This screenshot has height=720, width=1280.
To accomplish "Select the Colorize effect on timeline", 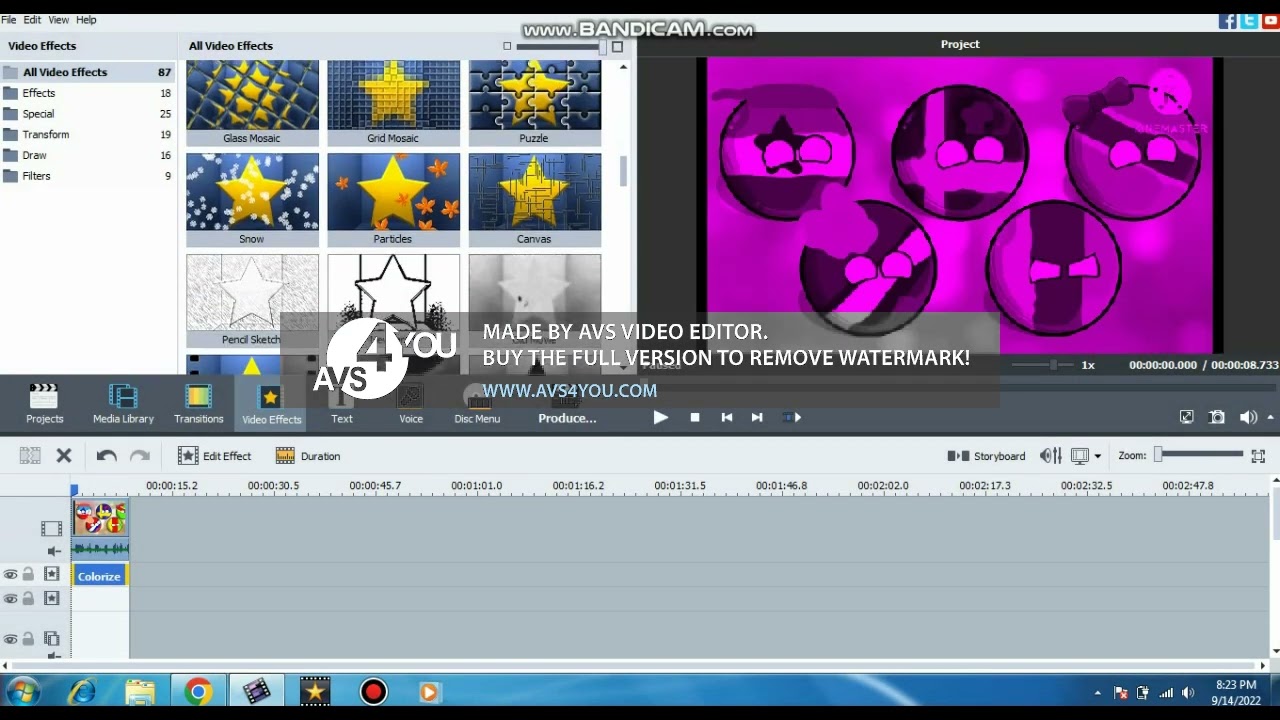I will [x=99, y=576].
